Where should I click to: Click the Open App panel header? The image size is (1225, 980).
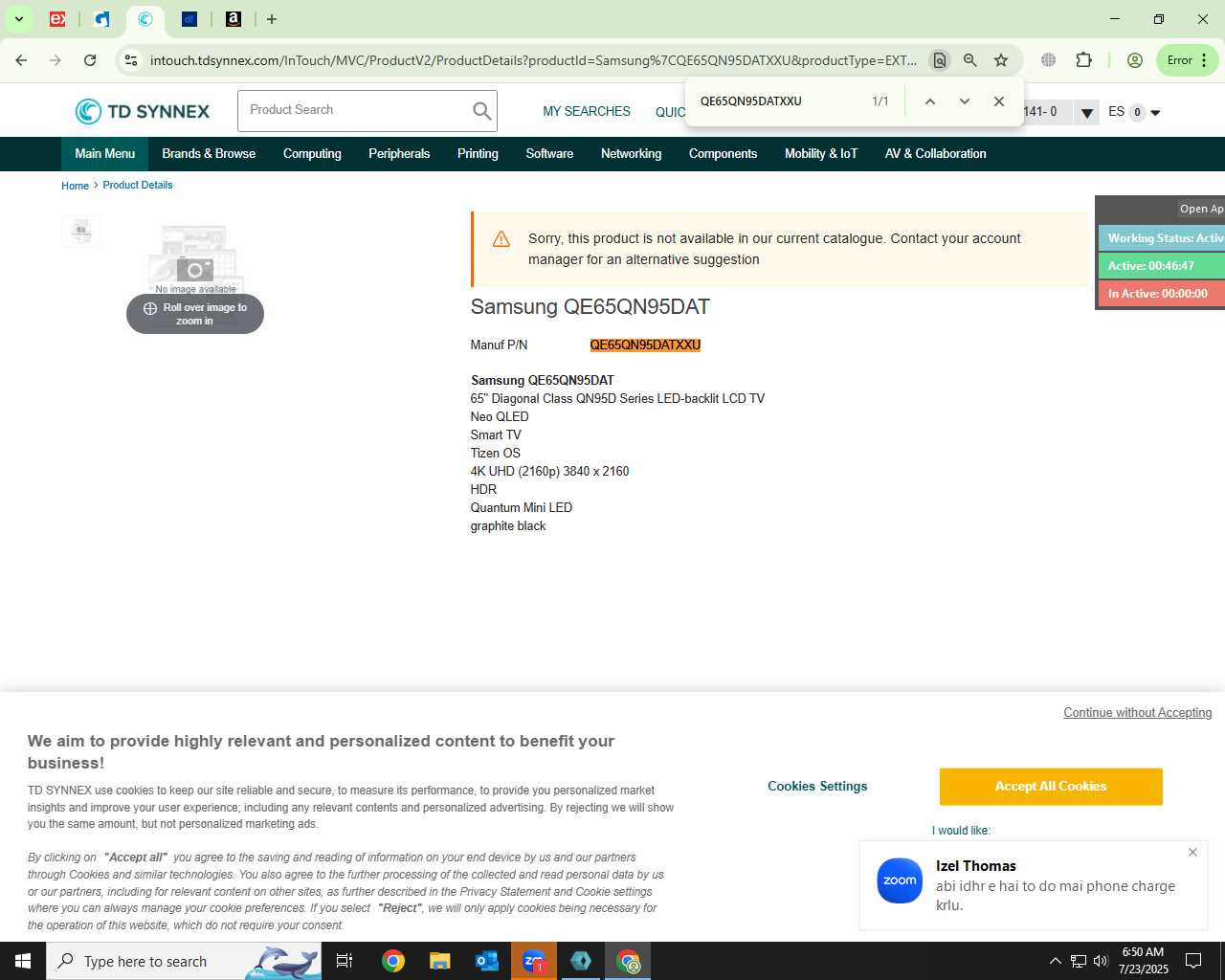click(x=1201, y=209)
